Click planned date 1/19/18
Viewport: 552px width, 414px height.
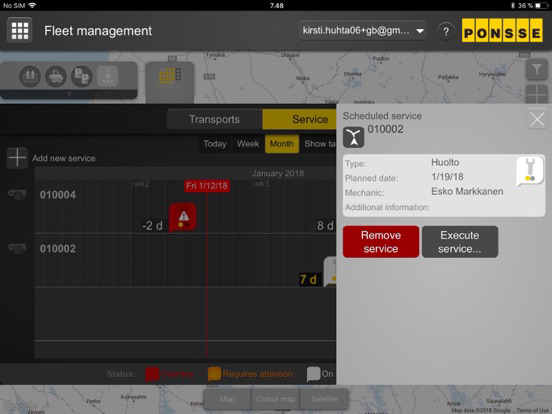coord(447,177)
